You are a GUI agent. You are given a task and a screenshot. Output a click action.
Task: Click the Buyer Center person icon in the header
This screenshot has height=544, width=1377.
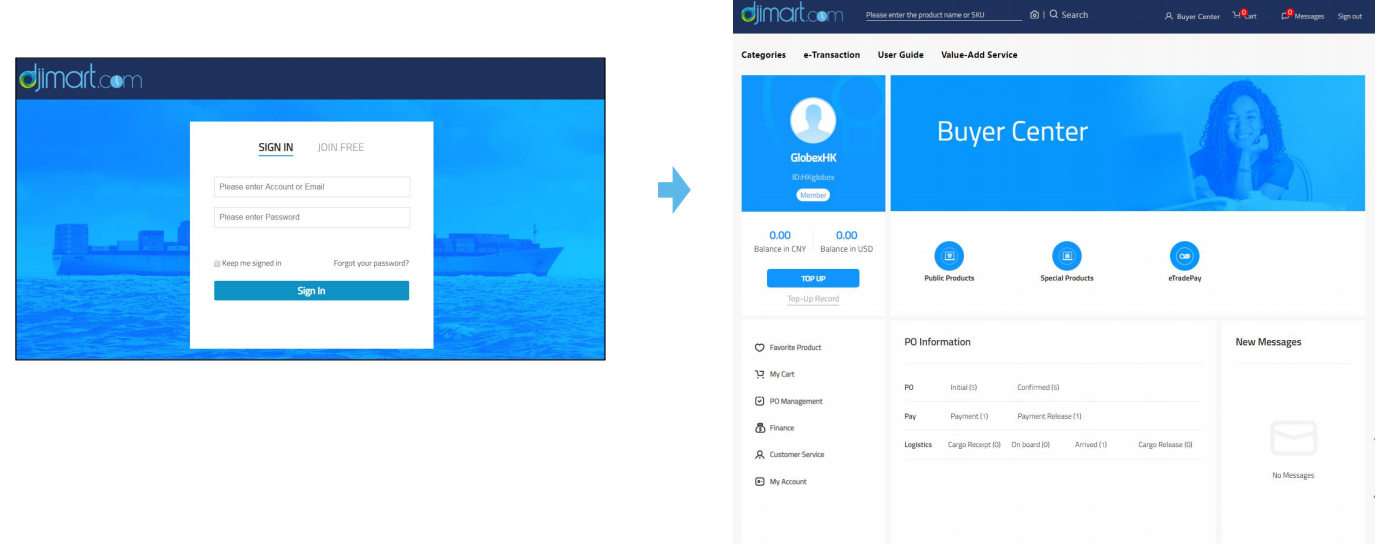[x=1169, y=16]
